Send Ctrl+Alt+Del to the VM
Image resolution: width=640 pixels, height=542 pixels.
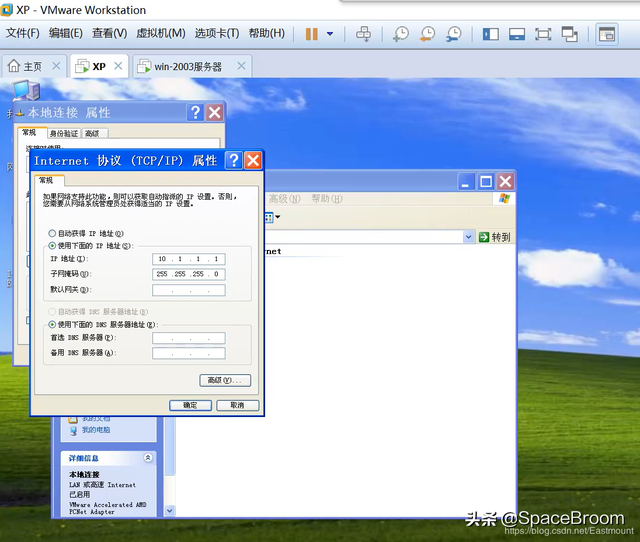363,34
